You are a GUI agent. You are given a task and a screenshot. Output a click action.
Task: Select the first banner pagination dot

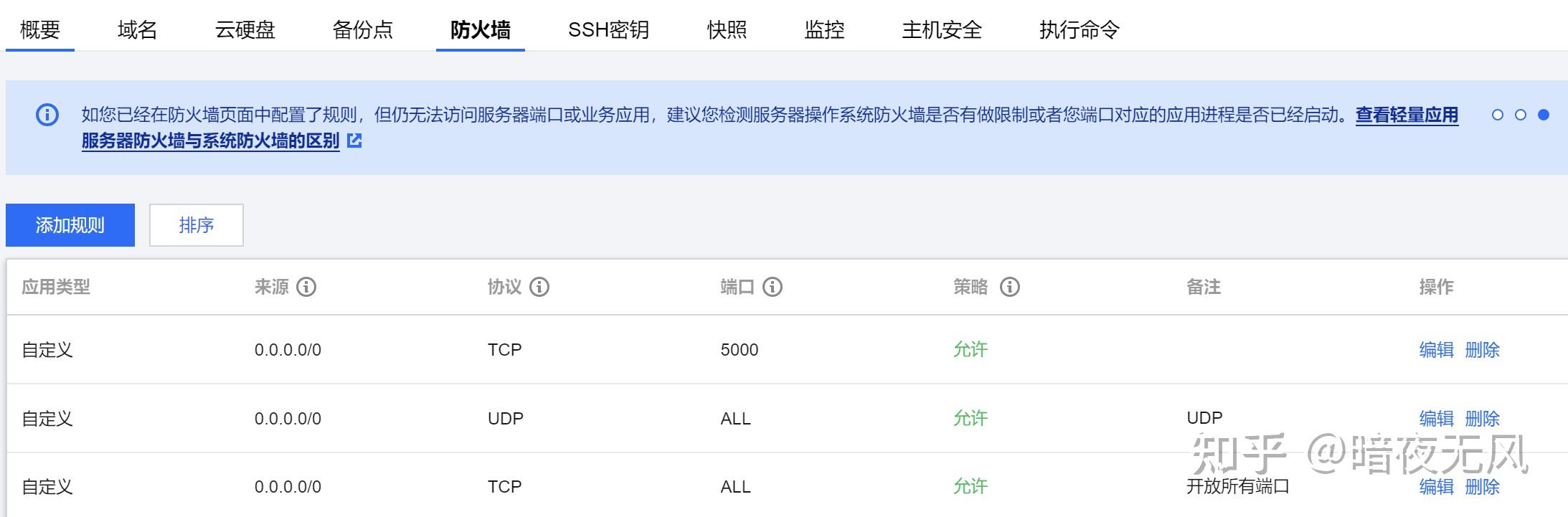click(1498, 115)
